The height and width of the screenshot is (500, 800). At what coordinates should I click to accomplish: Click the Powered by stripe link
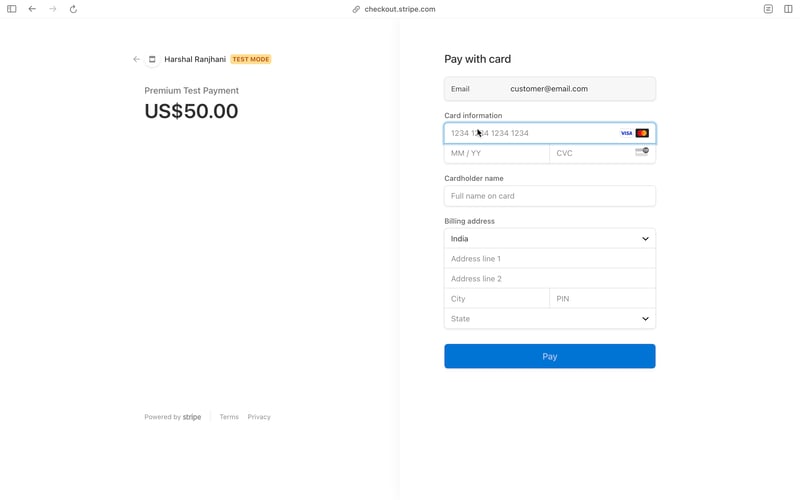click(x=173, y=417)
